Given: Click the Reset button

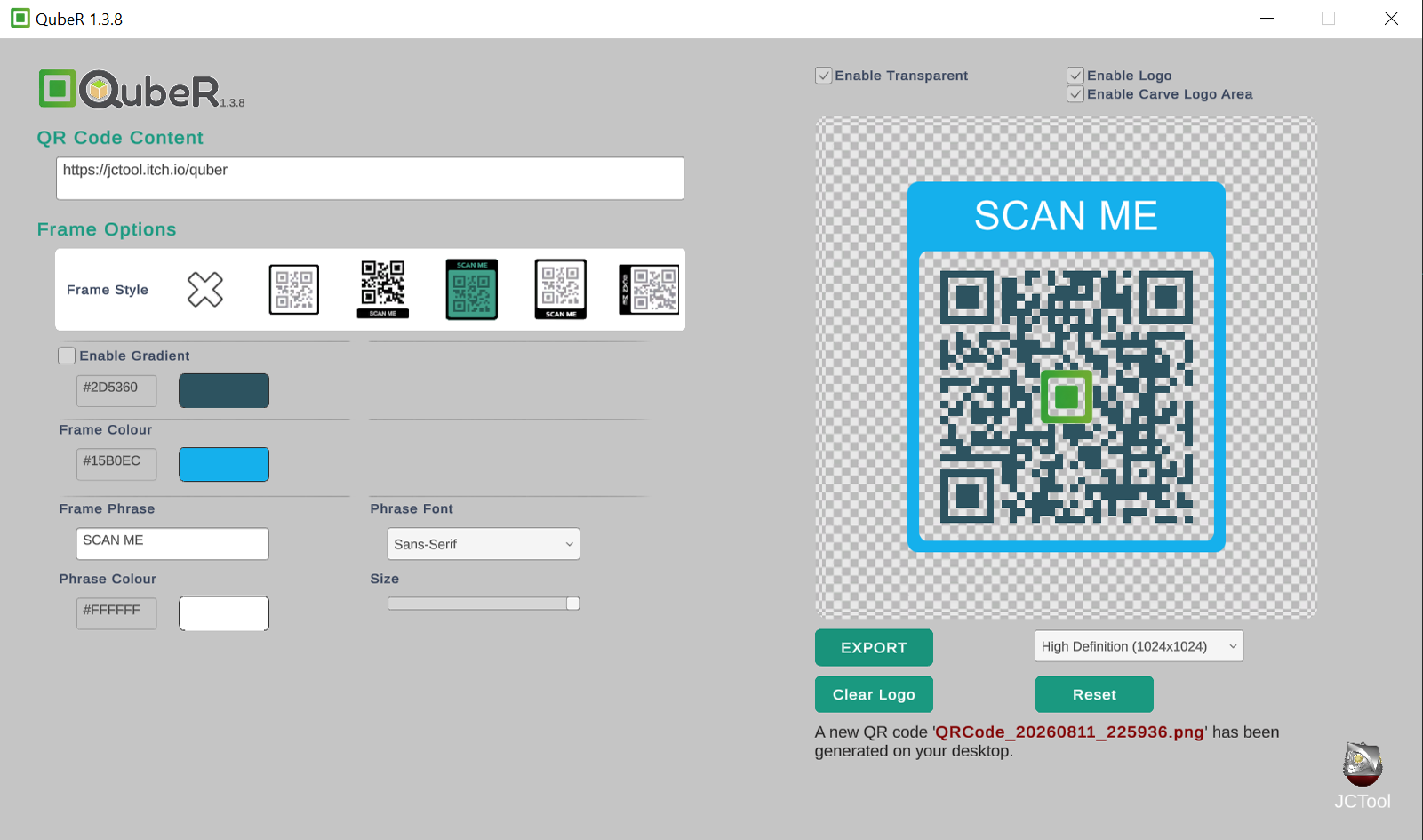Looking at the screenshot, I should (1094, 694).
